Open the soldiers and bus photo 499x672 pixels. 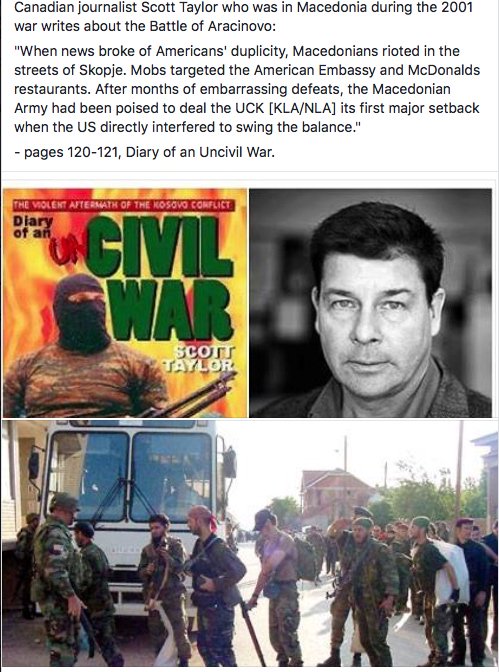250,543
